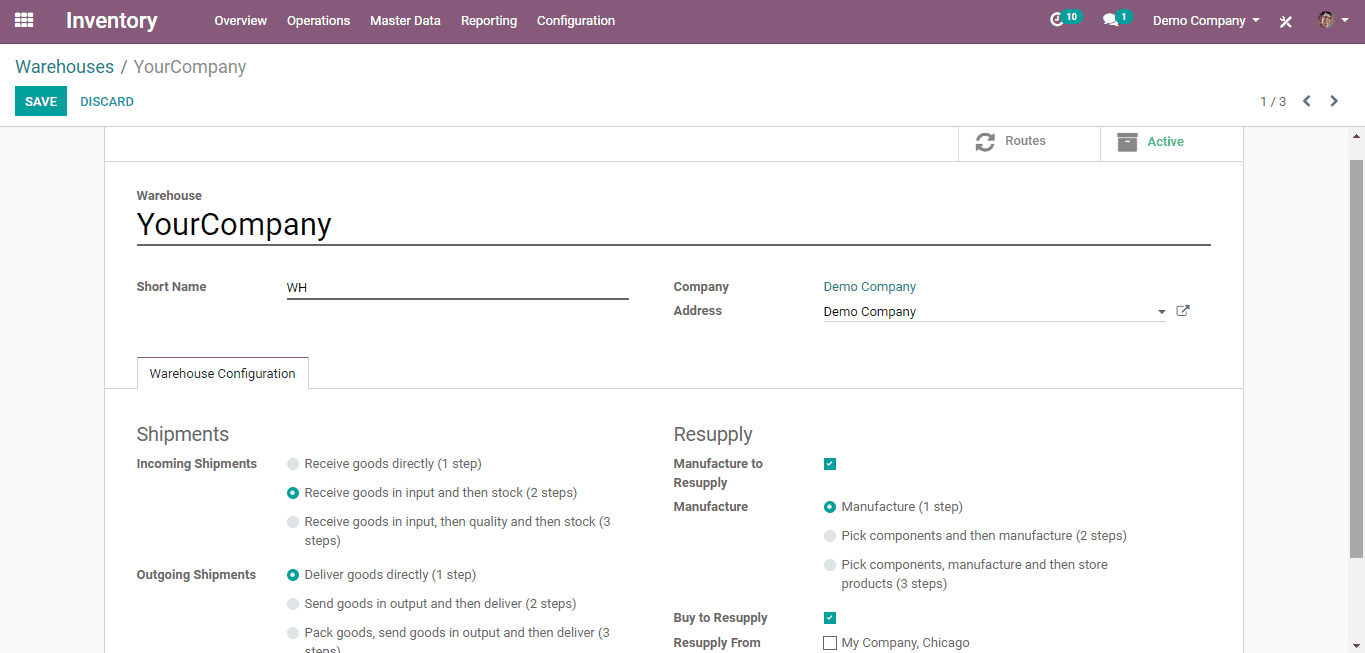Select Receive goods in input, quality, stock (3 steps)
The image size is (1365, 653).
pos(293,522)
